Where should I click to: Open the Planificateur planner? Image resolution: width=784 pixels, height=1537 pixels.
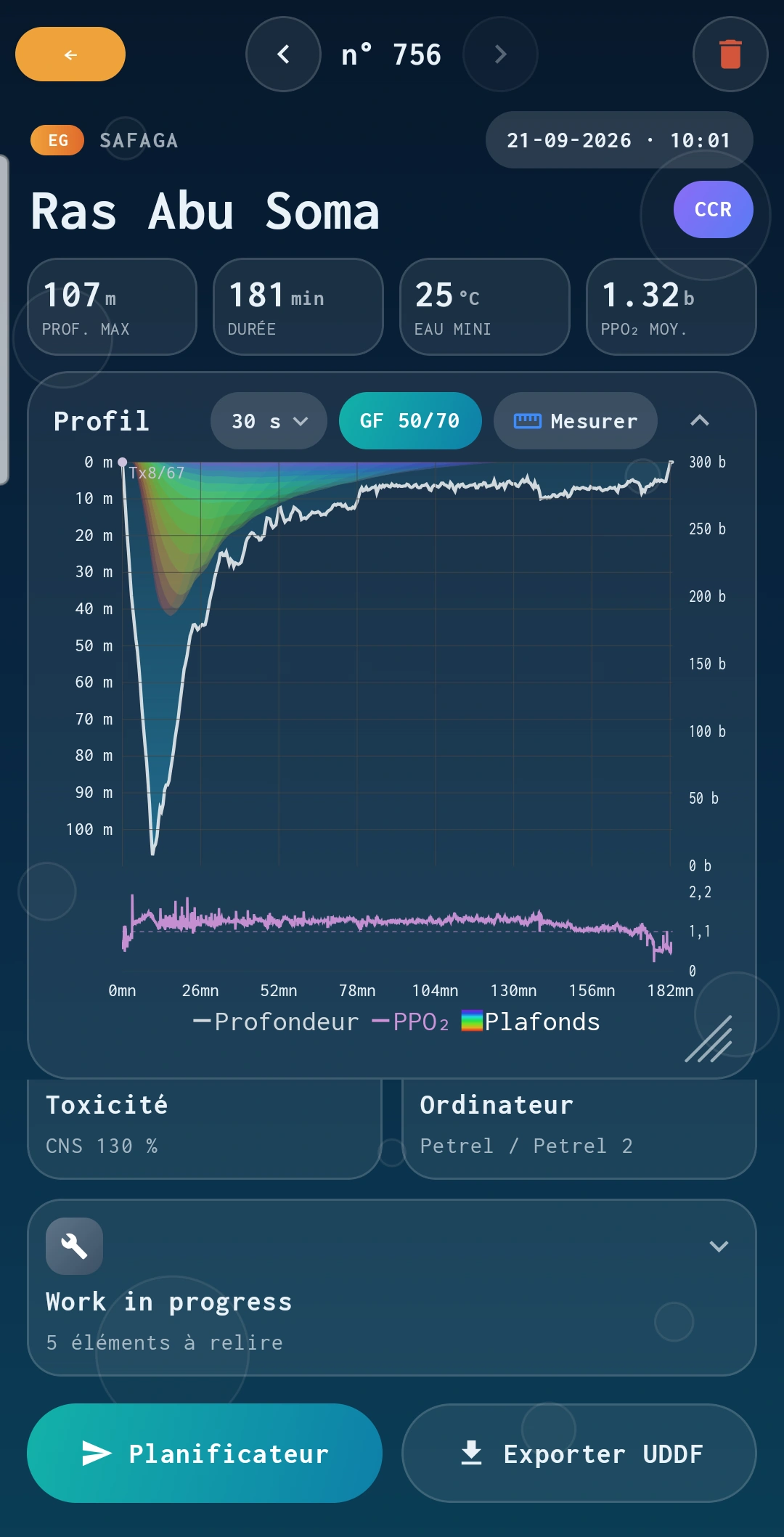click(x=205, y=1453)
